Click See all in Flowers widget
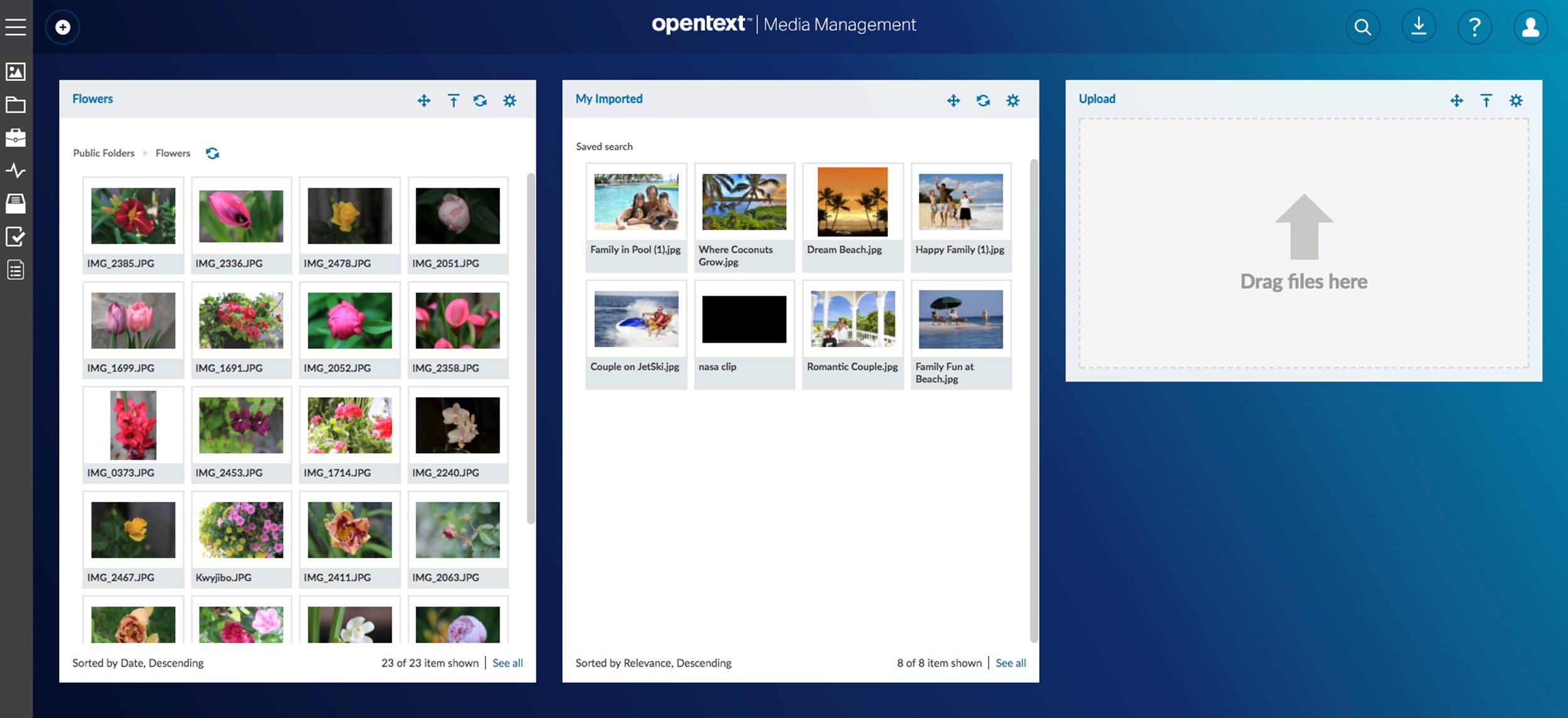Viewport: 1568px width, 718px height. 507,663
